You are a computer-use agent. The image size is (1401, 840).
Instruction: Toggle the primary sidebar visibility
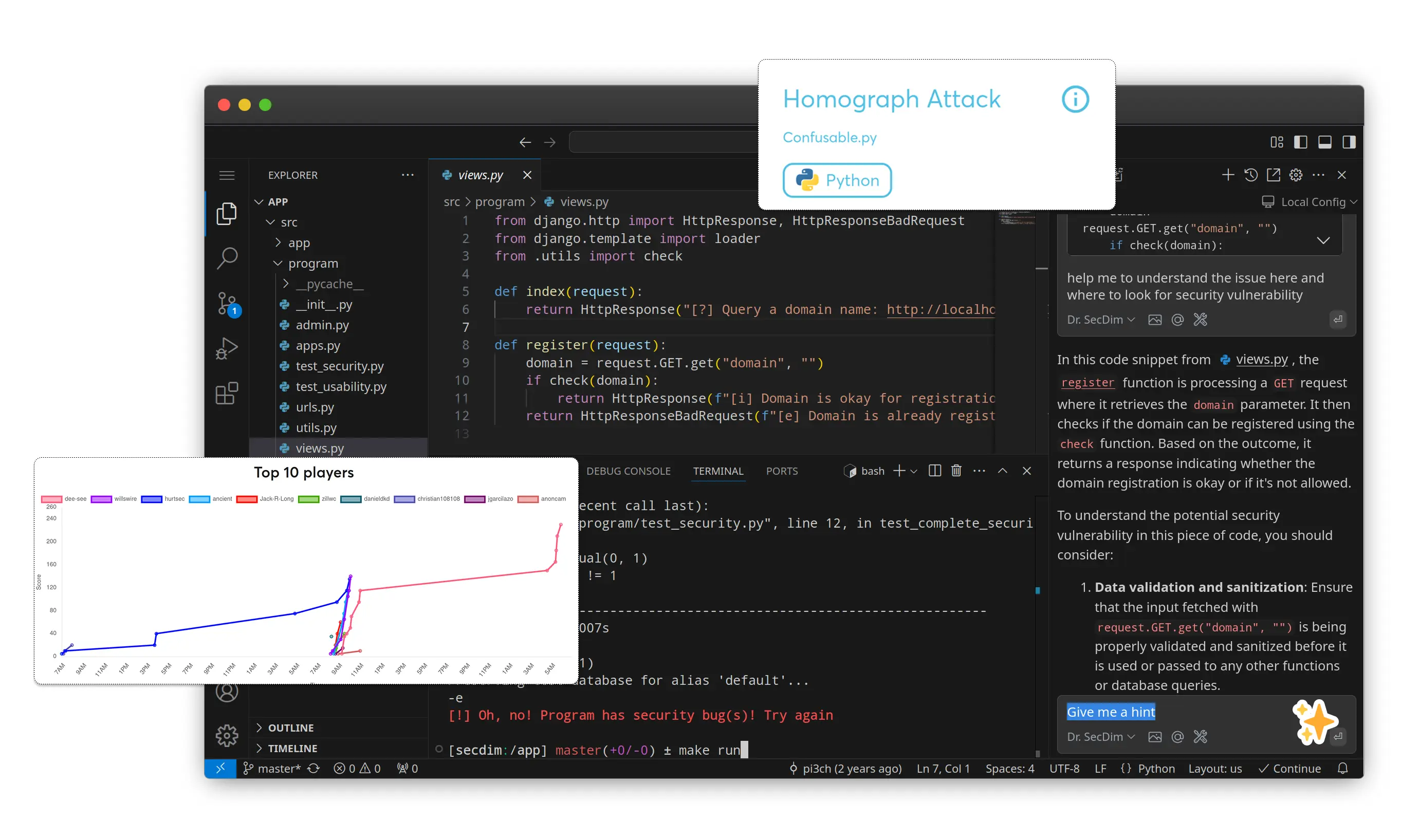tap(1300, 142)
